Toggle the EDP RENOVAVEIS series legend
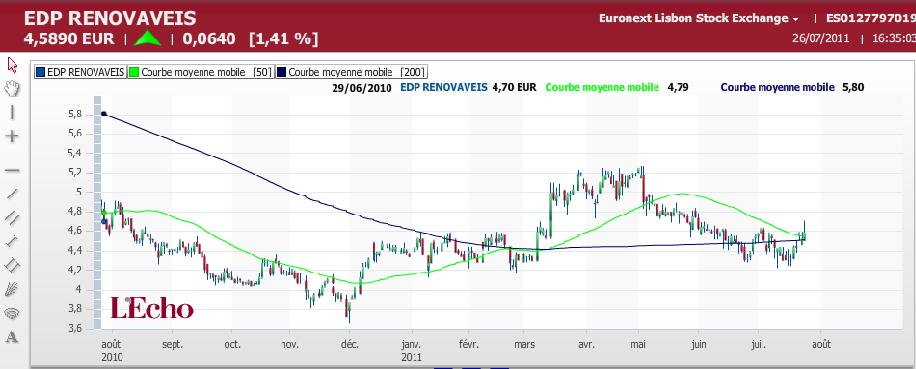Viewport: 916px width, 369px height. (80, 72)
